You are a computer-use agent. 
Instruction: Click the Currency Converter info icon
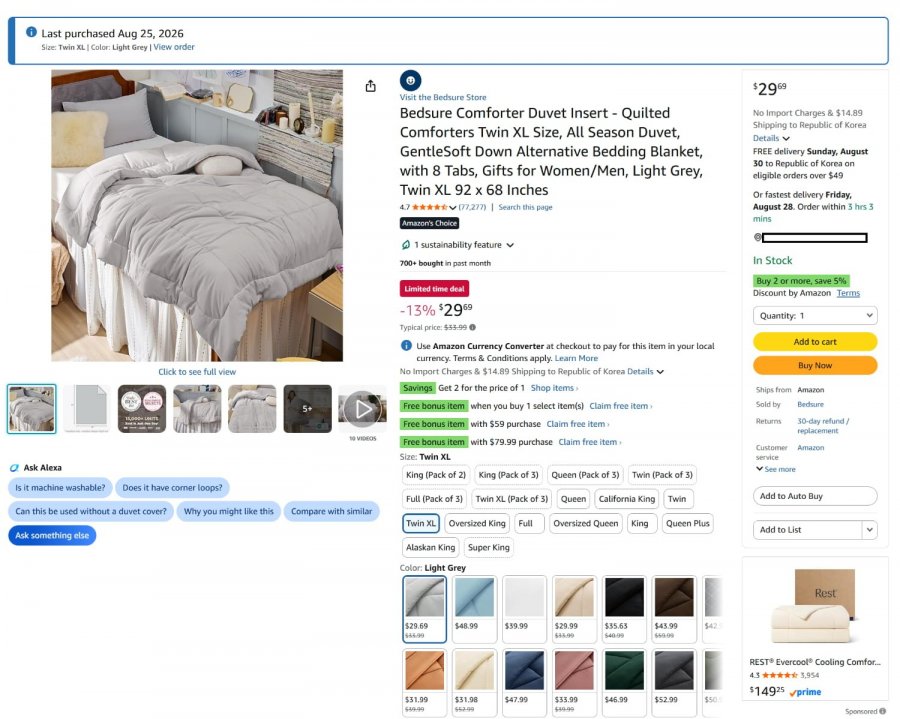coord(406,345)
